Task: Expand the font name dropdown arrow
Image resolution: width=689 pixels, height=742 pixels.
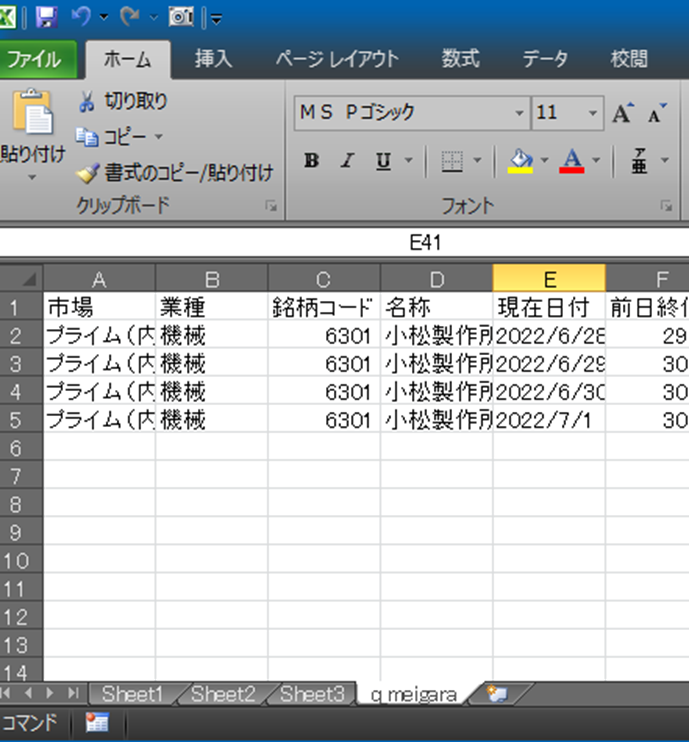Action: tap(520, 113)
